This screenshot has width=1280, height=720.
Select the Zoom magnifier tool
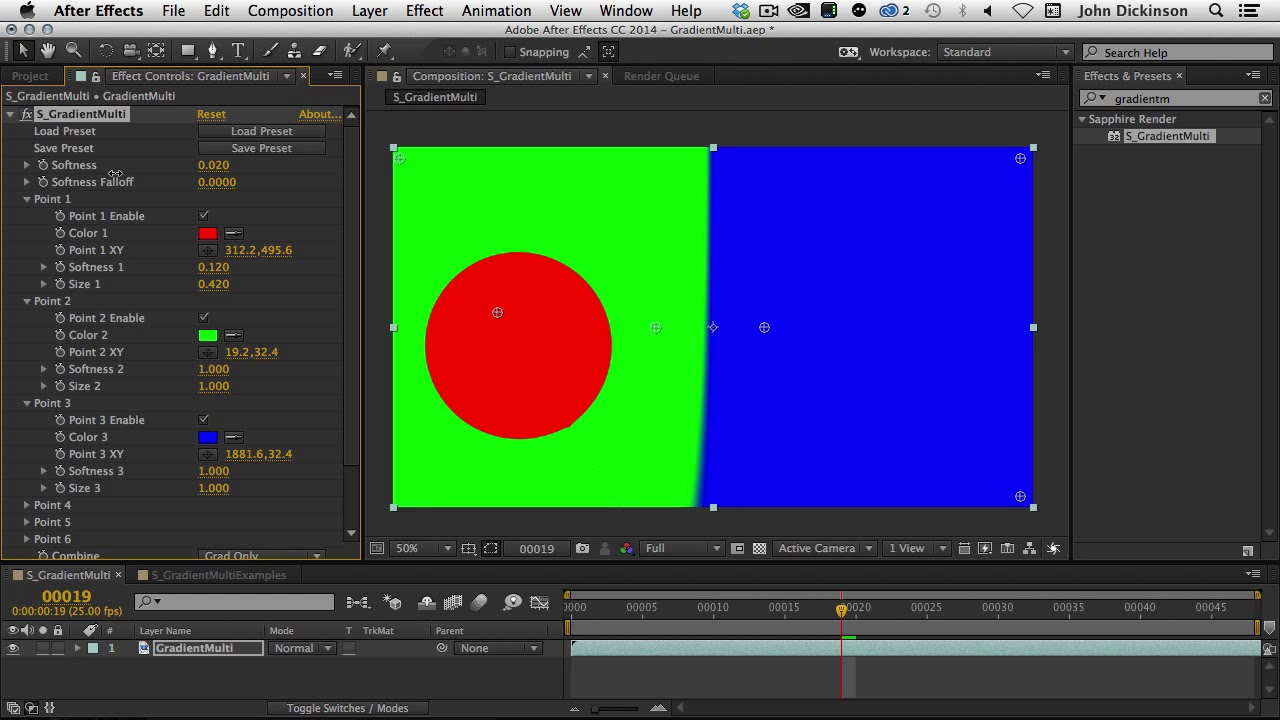pyautogui.click(x=73, y=50)
